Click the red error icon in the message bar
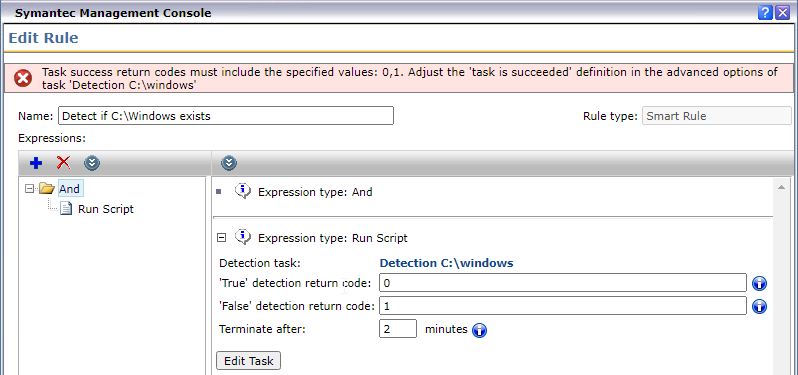 click(23, 78)
